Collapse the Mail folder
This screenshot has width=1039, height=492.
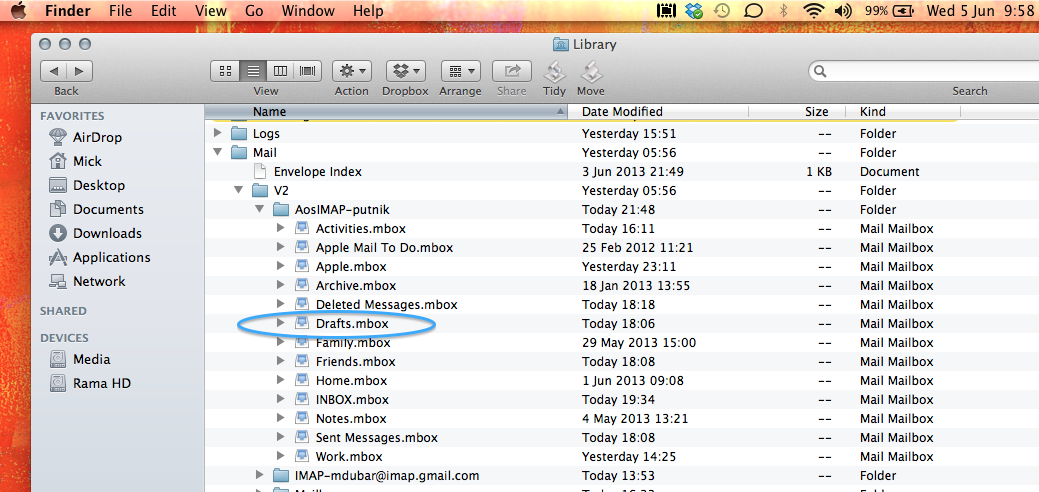pos(217,153)
